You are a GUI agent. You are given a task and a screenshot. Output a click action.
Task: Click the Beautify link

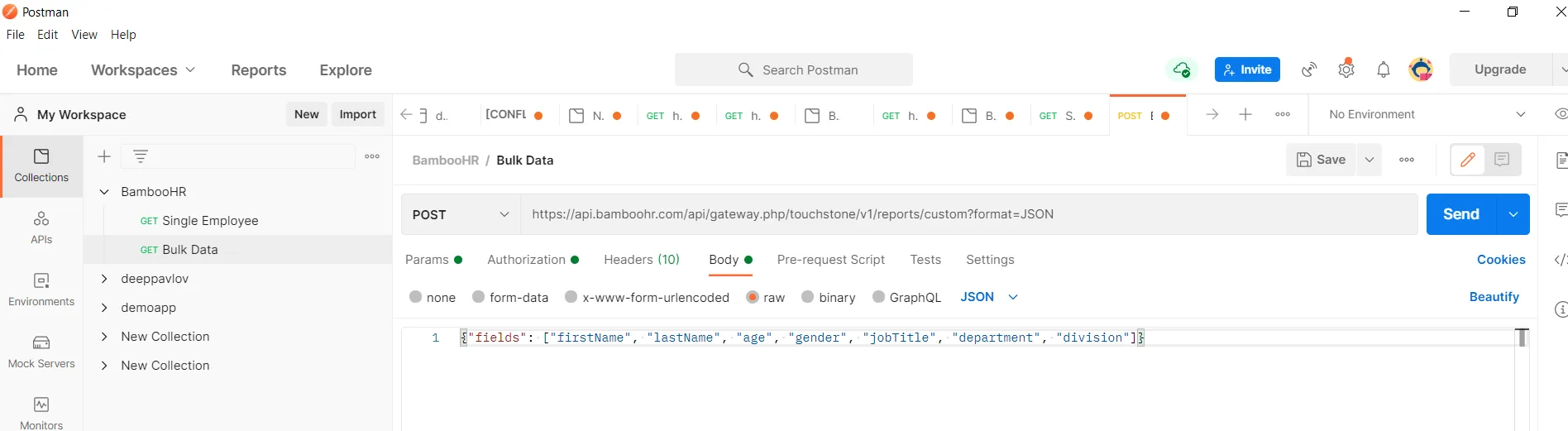click(1494, 297)
